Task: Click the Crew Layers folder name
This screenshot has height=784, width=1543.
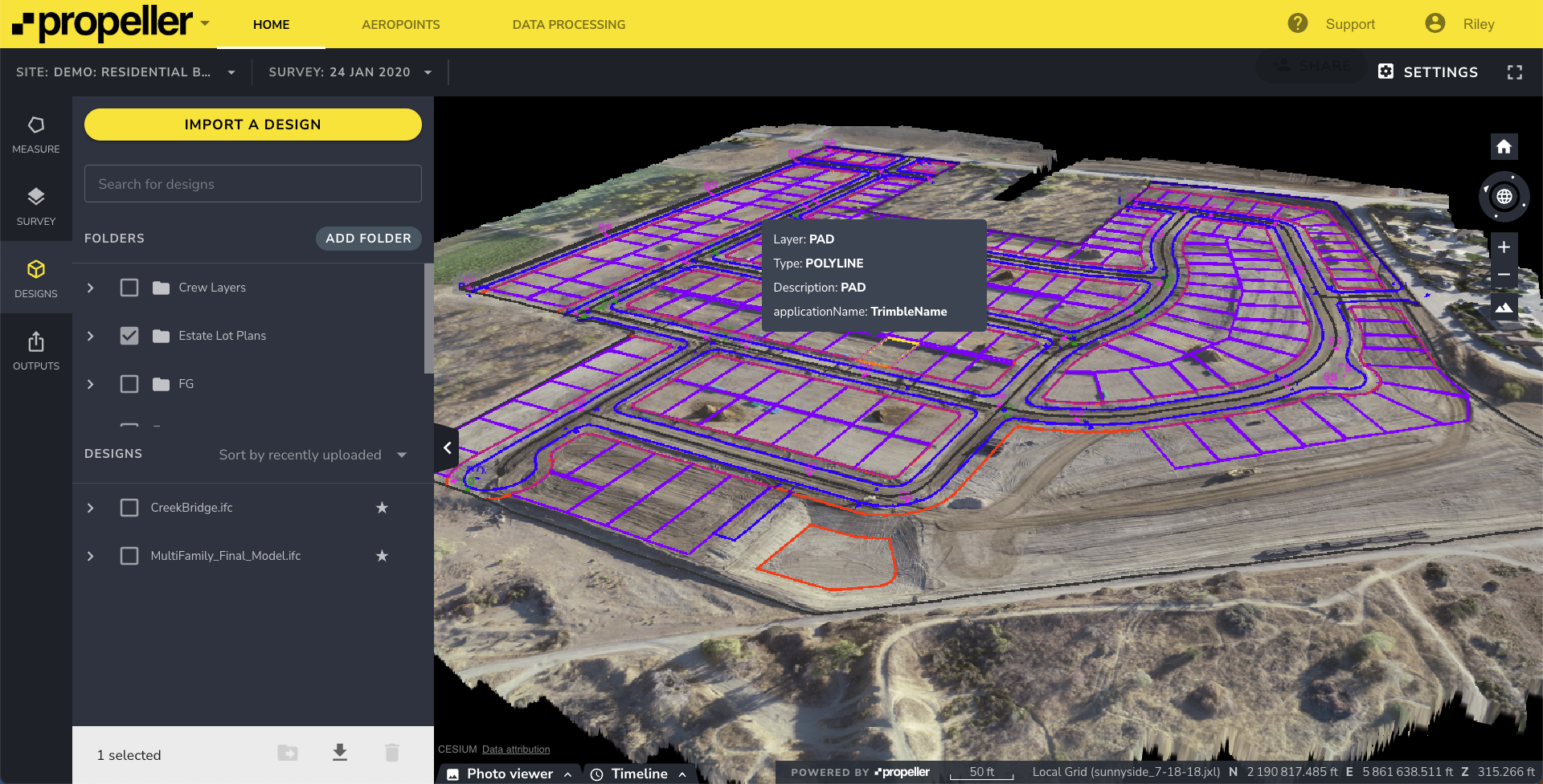Action: click(x=212, y=288)
